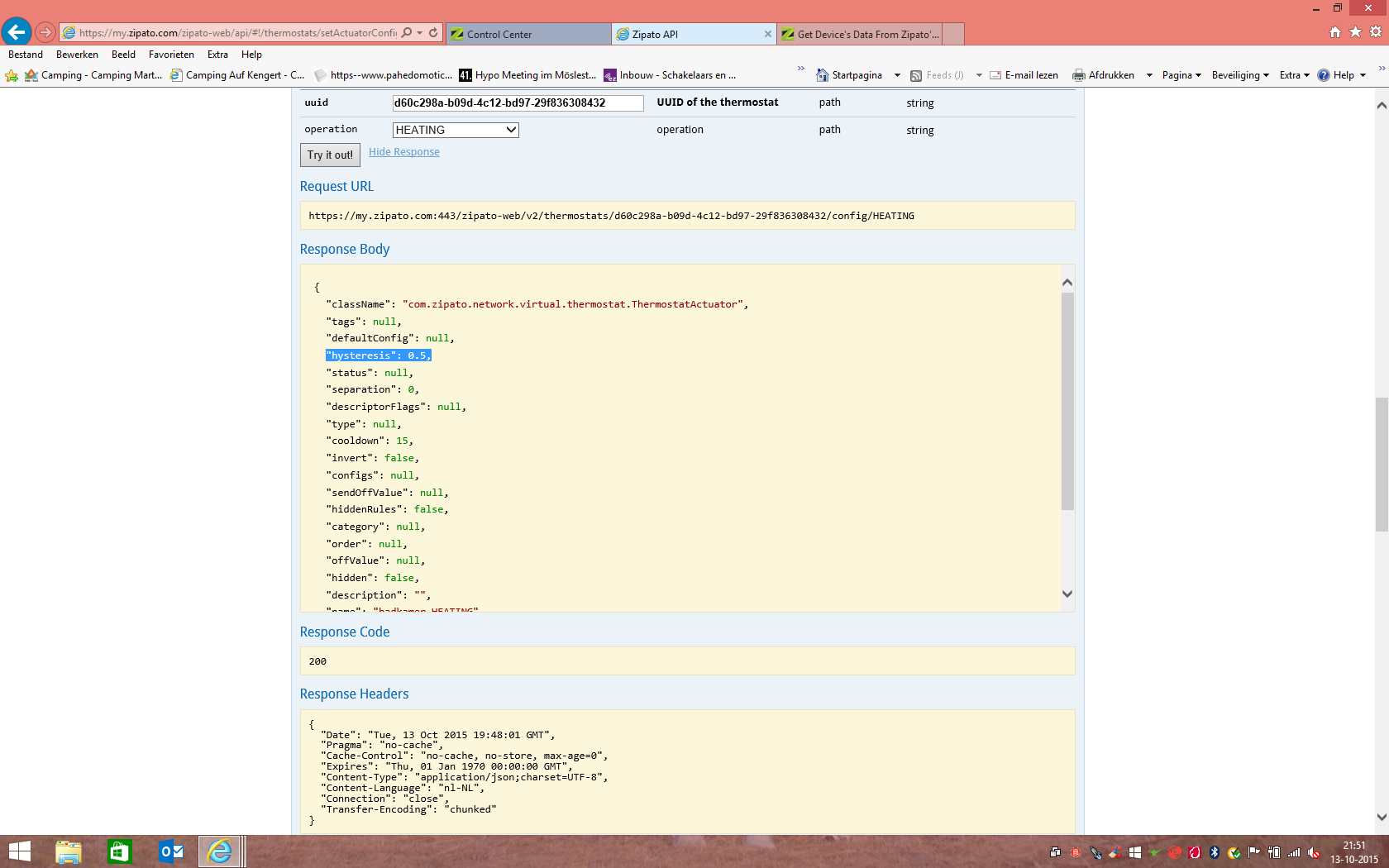Image resolution: width=1389 pixels, height=868 pixels.
Task: Open the Favorieten menu
Action: point(171,55)
